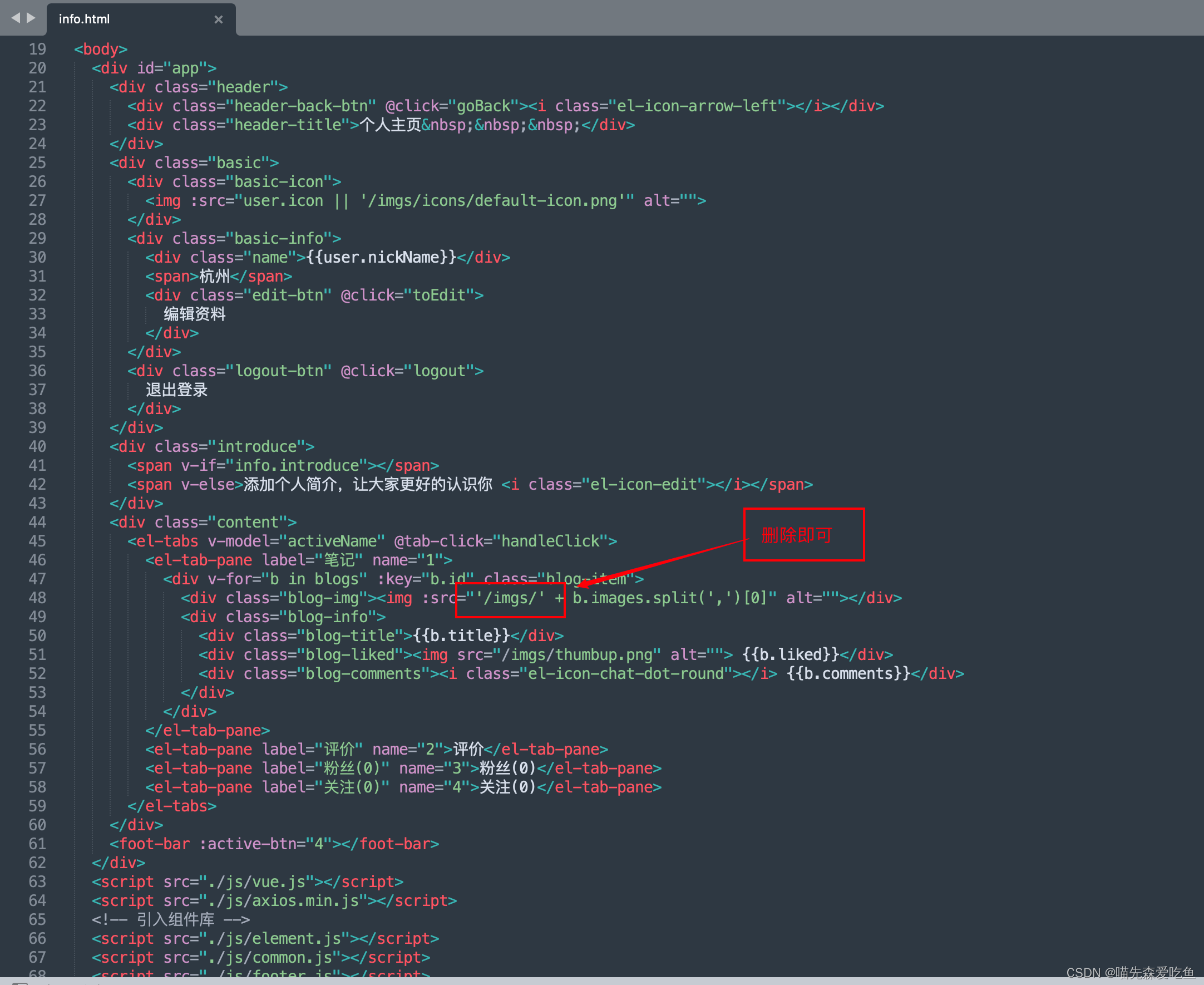Click the 个人主页 header title text

[x=390, y=125]
